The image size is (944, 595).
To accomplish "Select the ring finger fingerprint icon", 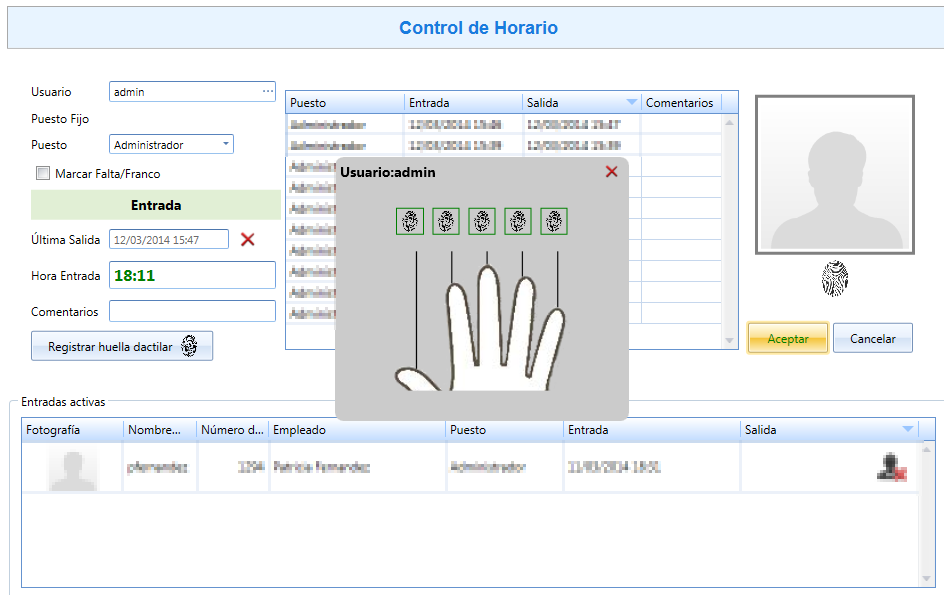I will (518, 221).
